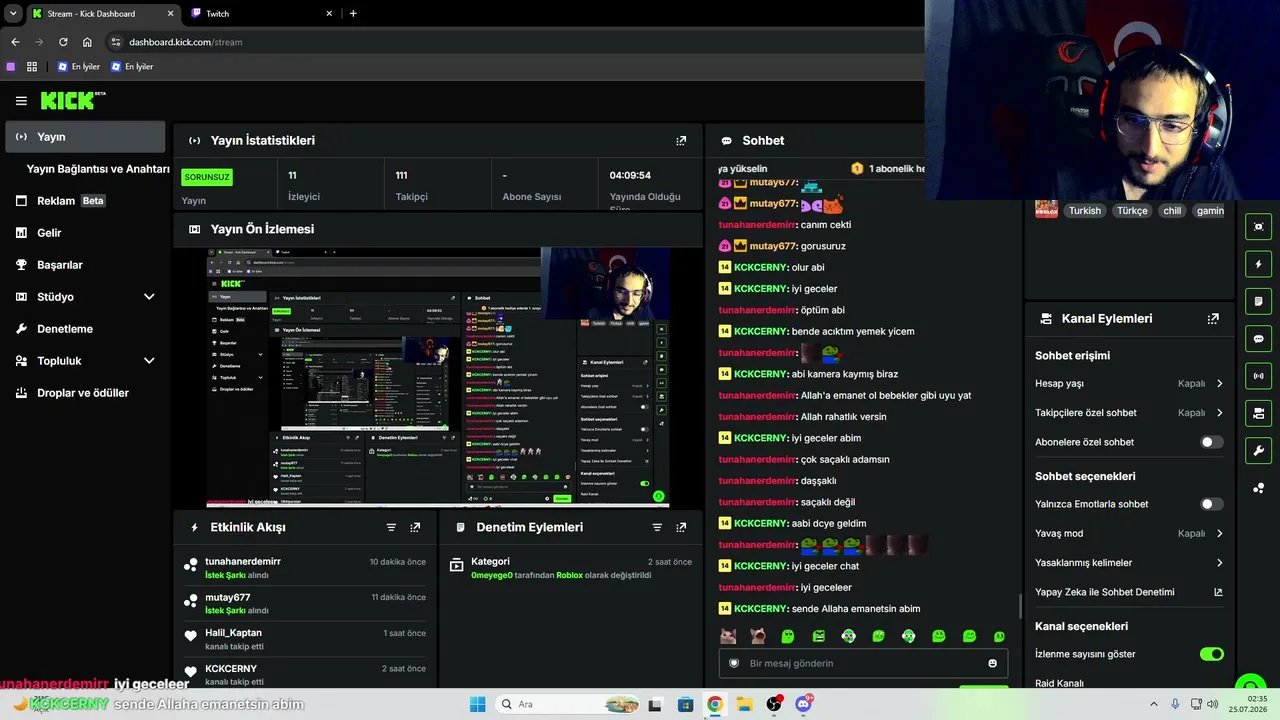Open the Başarılar page

pyautogui.click(x=85, y=265)
